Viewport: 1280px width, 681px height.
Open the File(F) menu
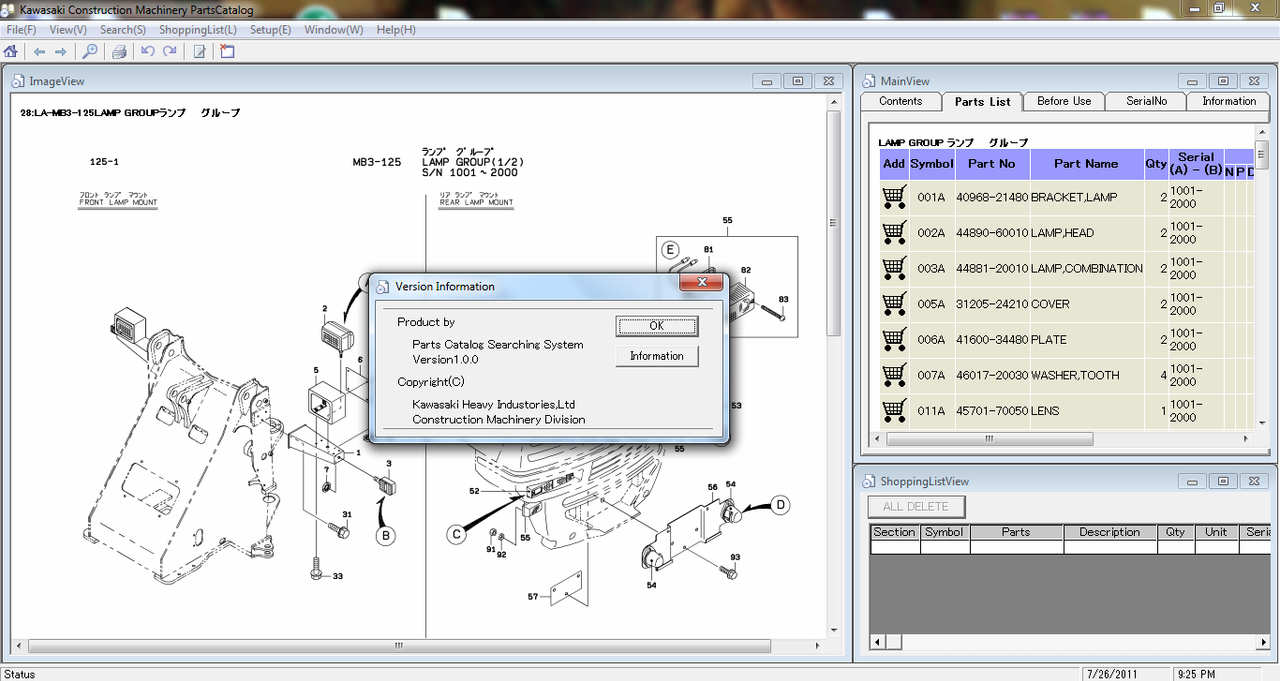pos(22,30)
